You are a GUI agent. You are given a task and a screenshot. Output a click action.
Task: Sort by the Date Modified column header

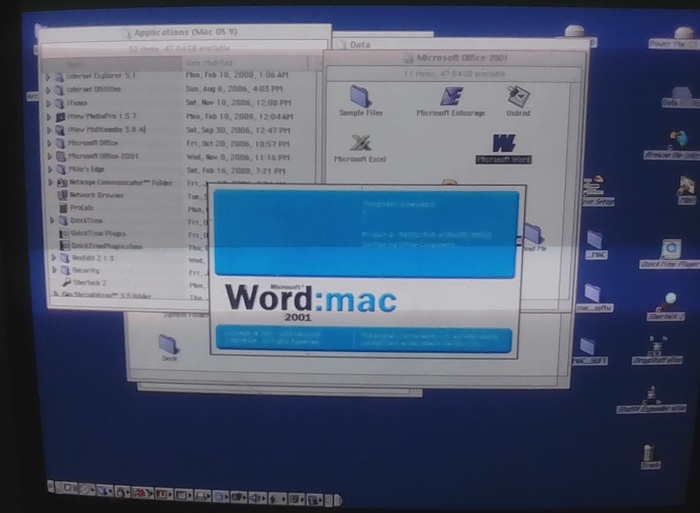210,63
